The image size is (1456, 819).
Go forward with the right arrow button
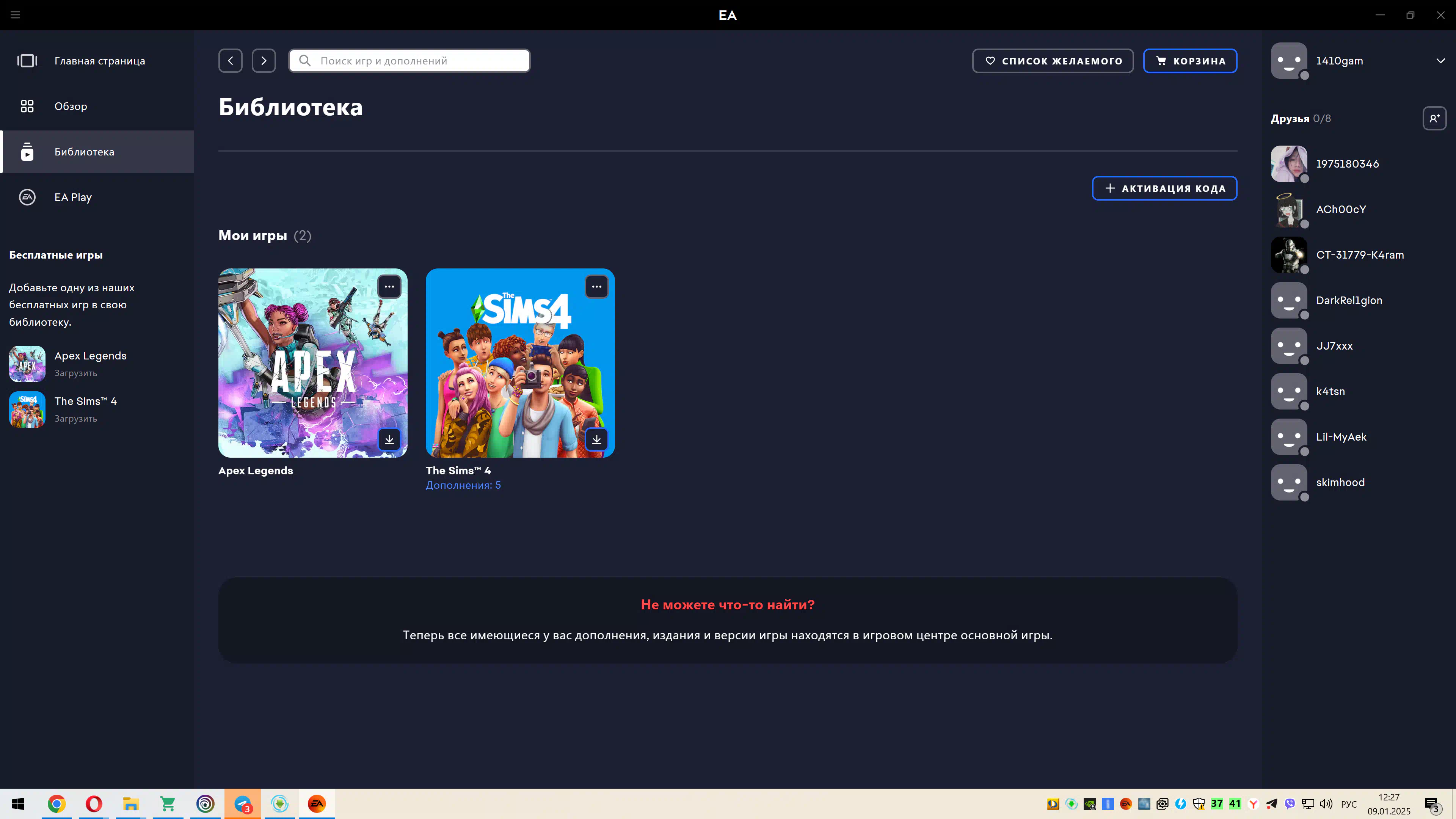click(x=264, y=61)
